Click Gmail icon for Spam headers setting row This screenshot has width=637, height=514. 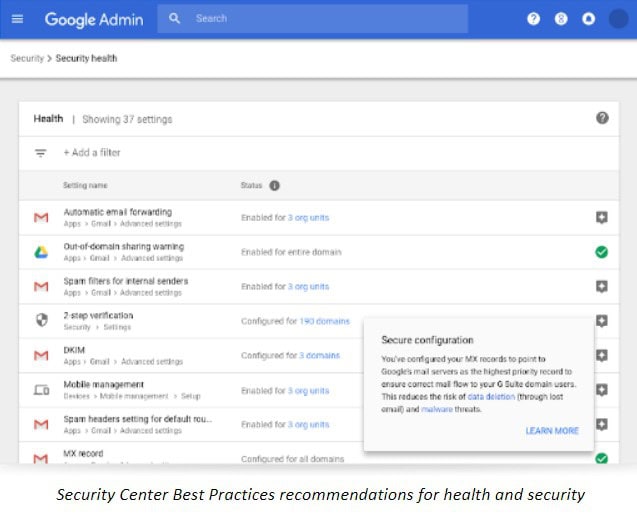coord(41,425)
